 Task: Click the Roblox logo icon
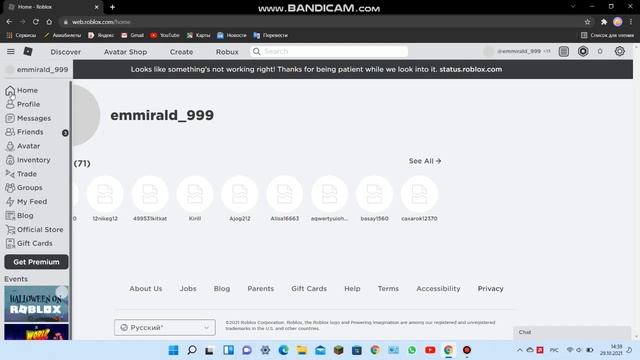(x=28, y=51)
